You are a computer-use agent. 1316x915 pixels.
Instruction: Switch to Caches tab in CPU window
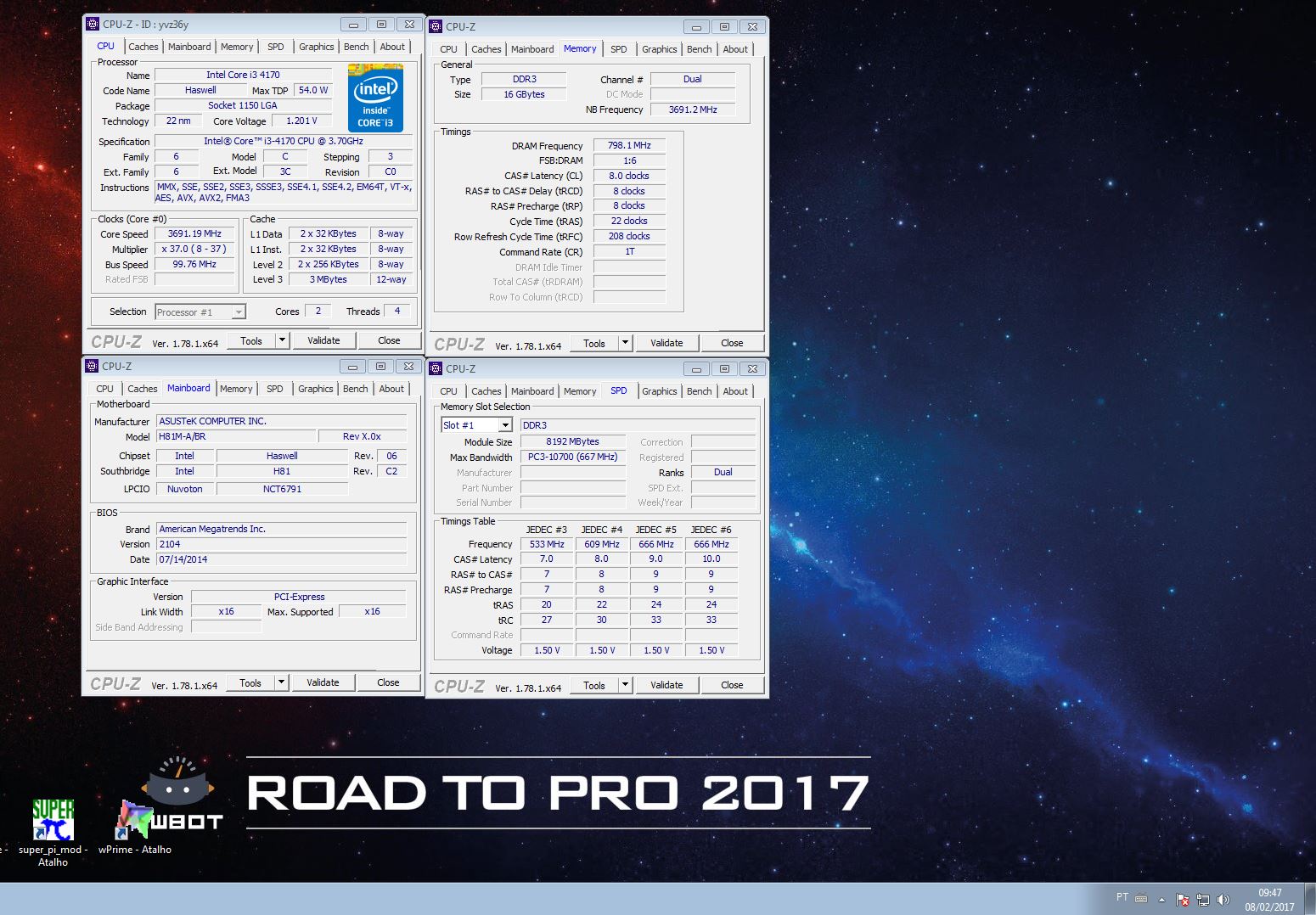[143, 47]
